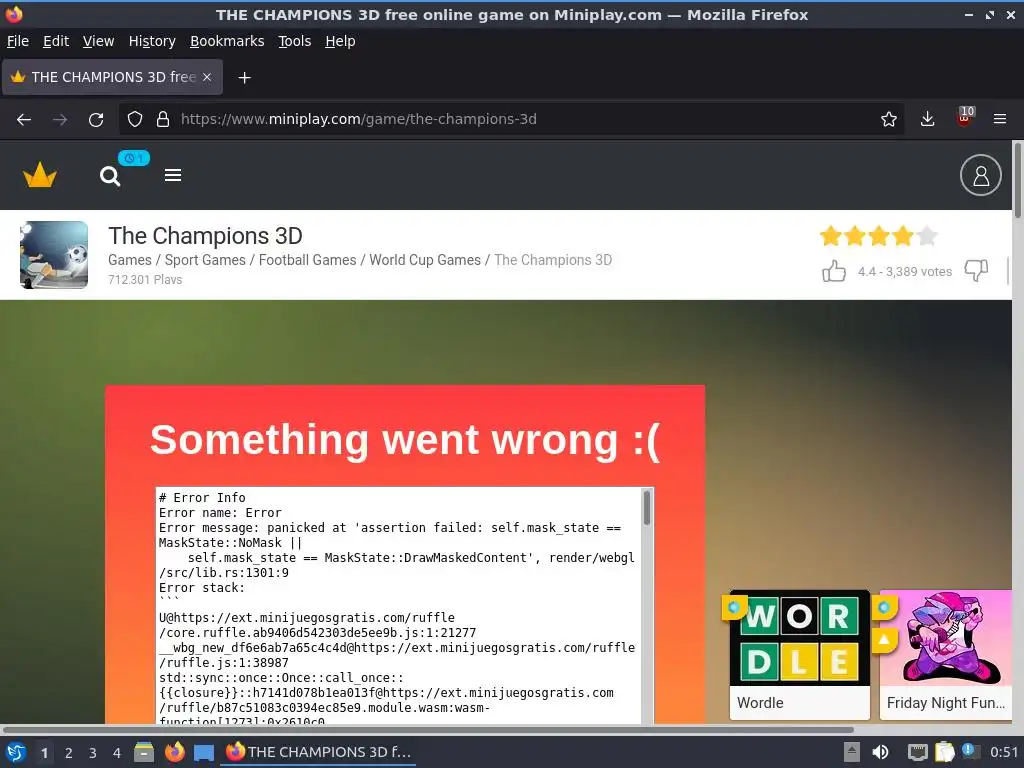
Task: Click the Miniplay crown logo
Action: (x=40, y=175)
